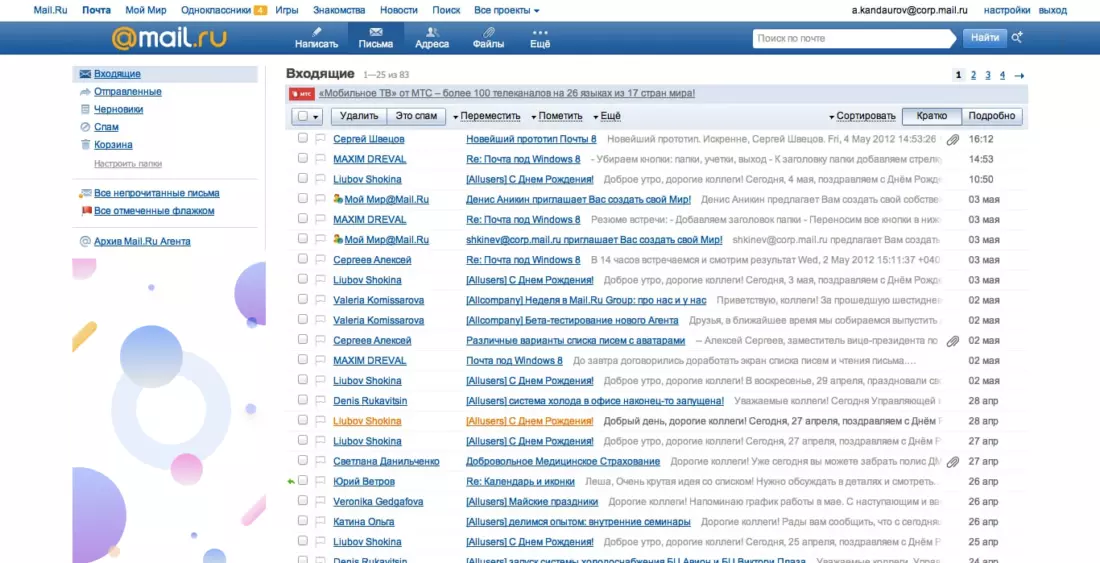This screenshot has width=1100, height=563.
Task: Tick checkbox for Неделя в Mail.Ru Group message
Action: (303, 299)
